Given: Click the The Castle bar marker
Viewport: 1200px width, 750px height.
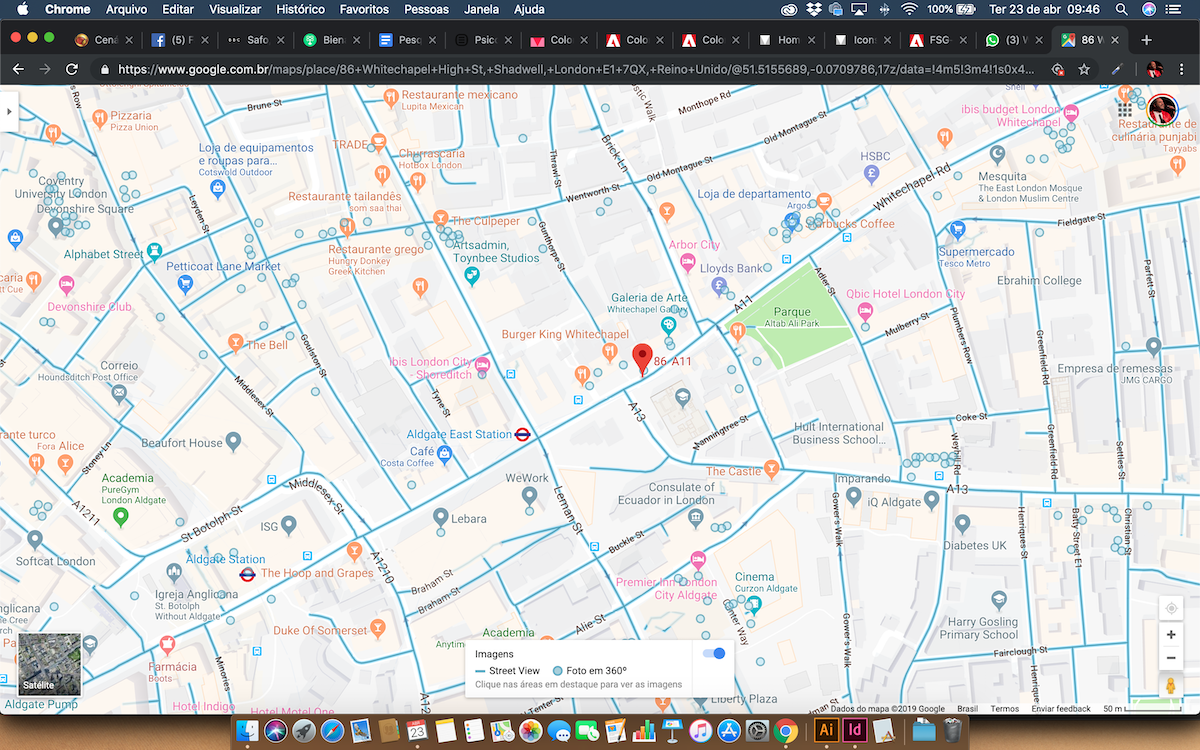Looking at the screenshot, I should [x=770, y=468].
